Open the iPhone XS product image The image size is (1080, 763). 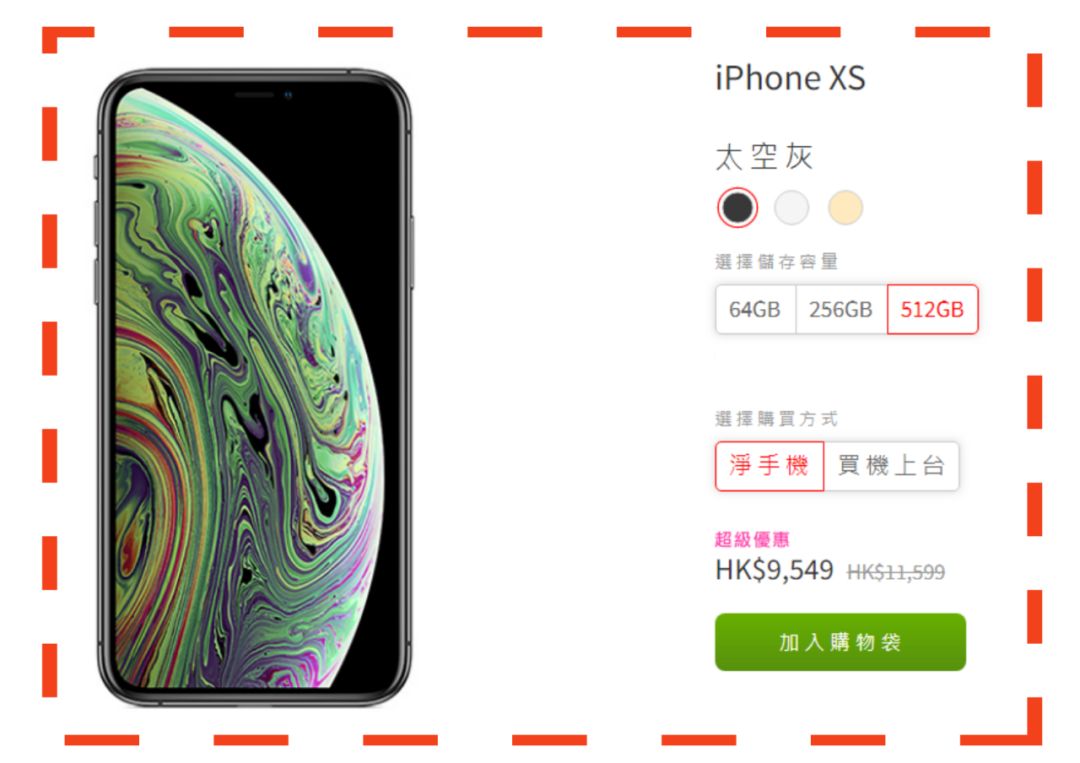click(x=255, y=388)
